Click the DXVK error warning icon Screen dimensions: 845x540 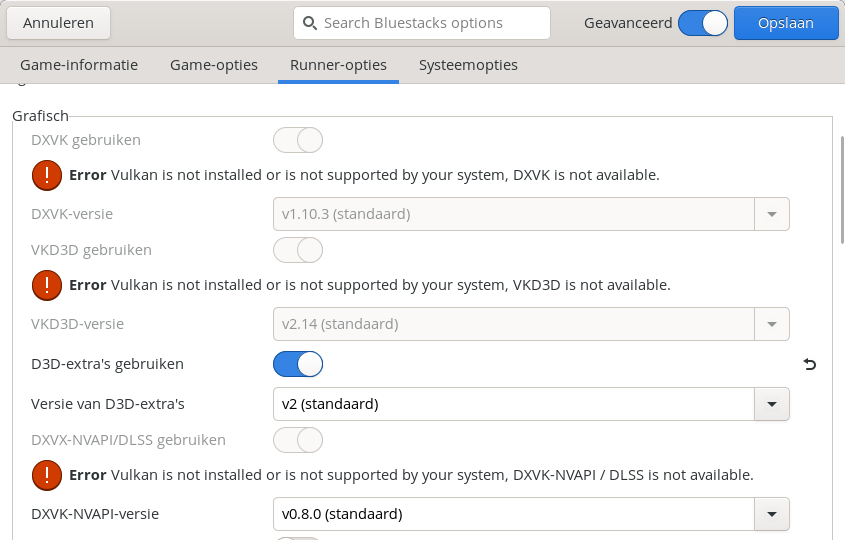(47, 175)
